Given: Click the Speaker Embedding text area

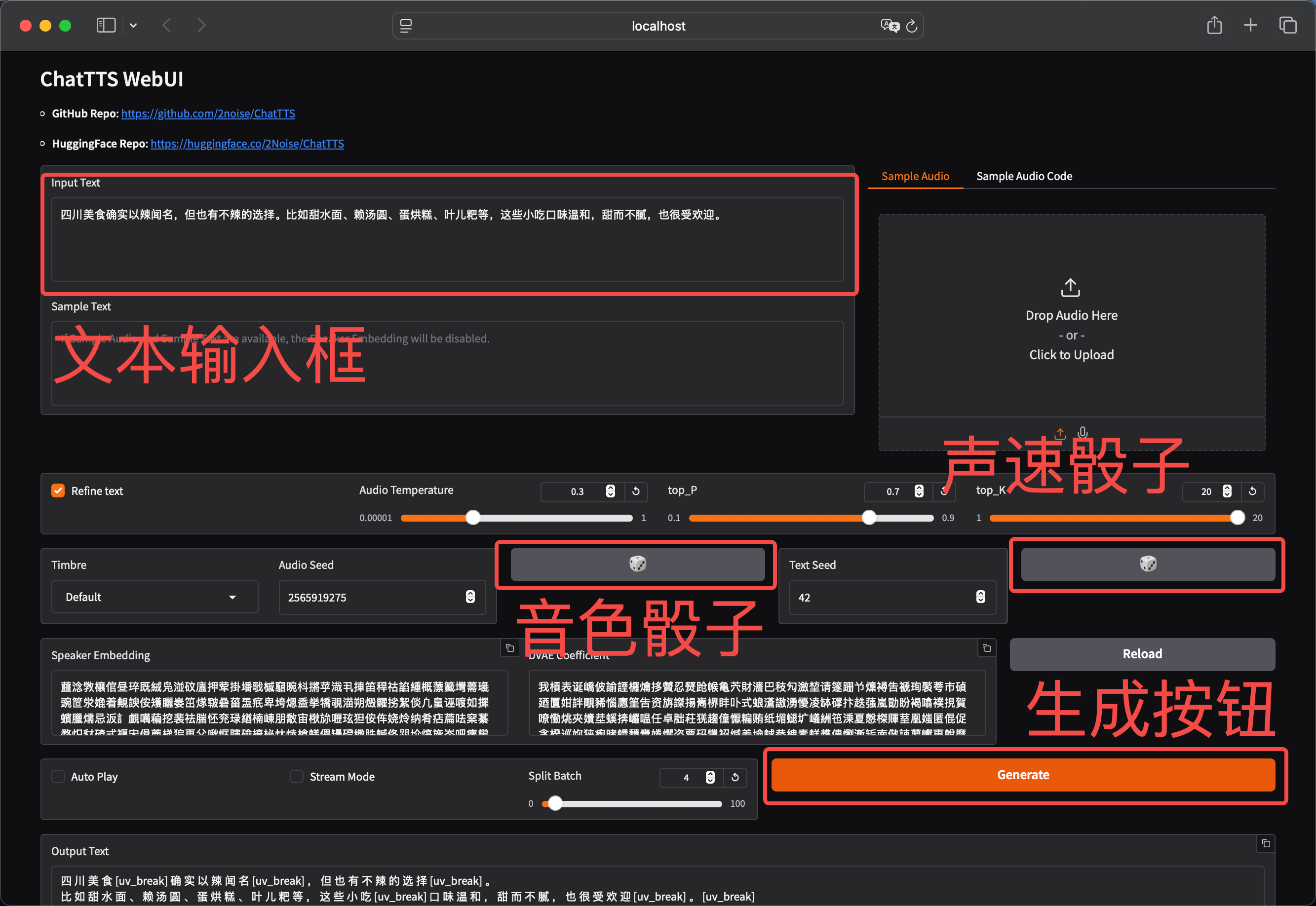Looking at the screenshot, I should pyautogui.click(x=279, y=703).
